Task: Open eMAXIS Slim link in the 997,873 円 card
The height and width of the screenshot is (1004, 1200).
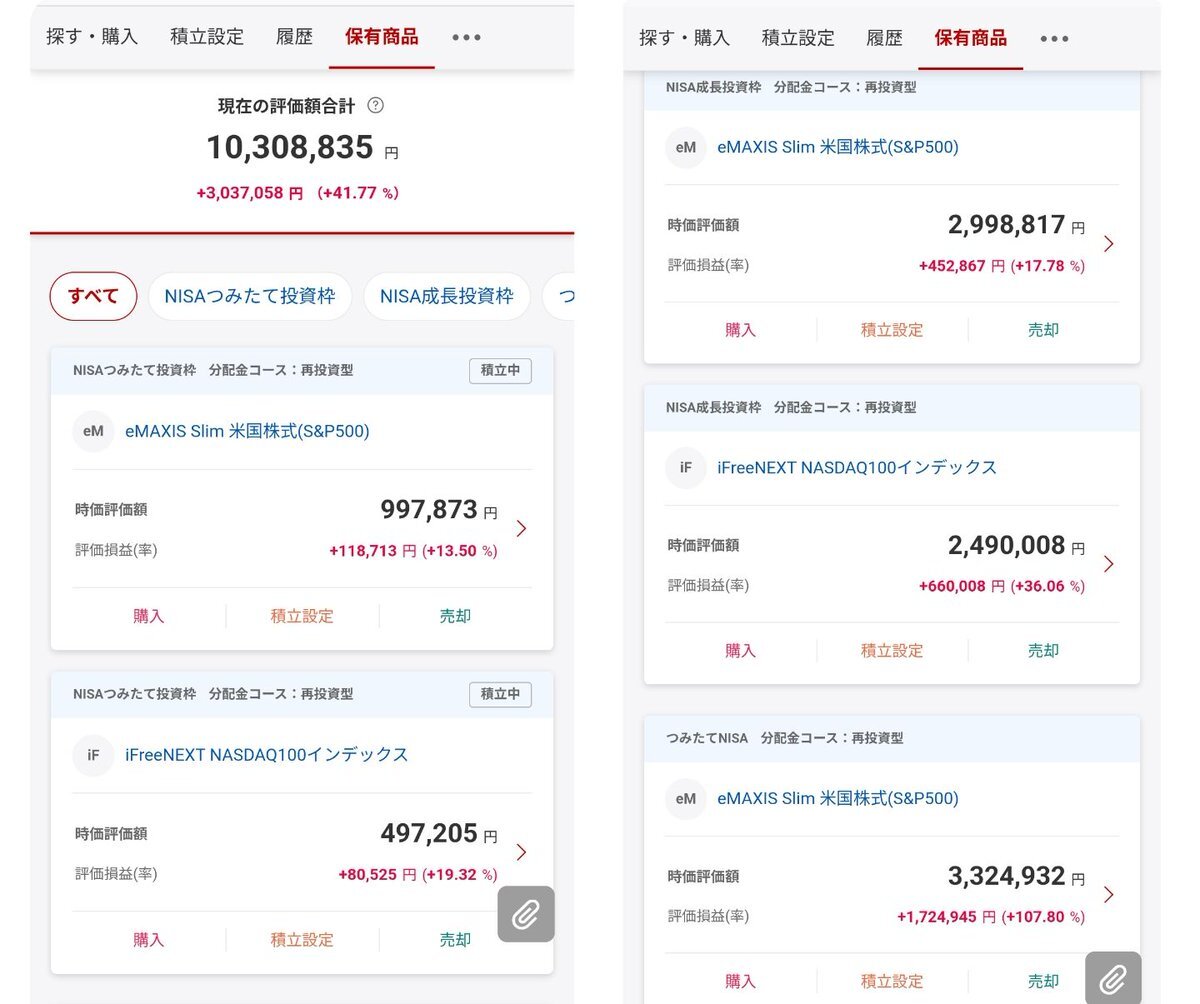Action: pyautogui.click(x=247, y=431)
